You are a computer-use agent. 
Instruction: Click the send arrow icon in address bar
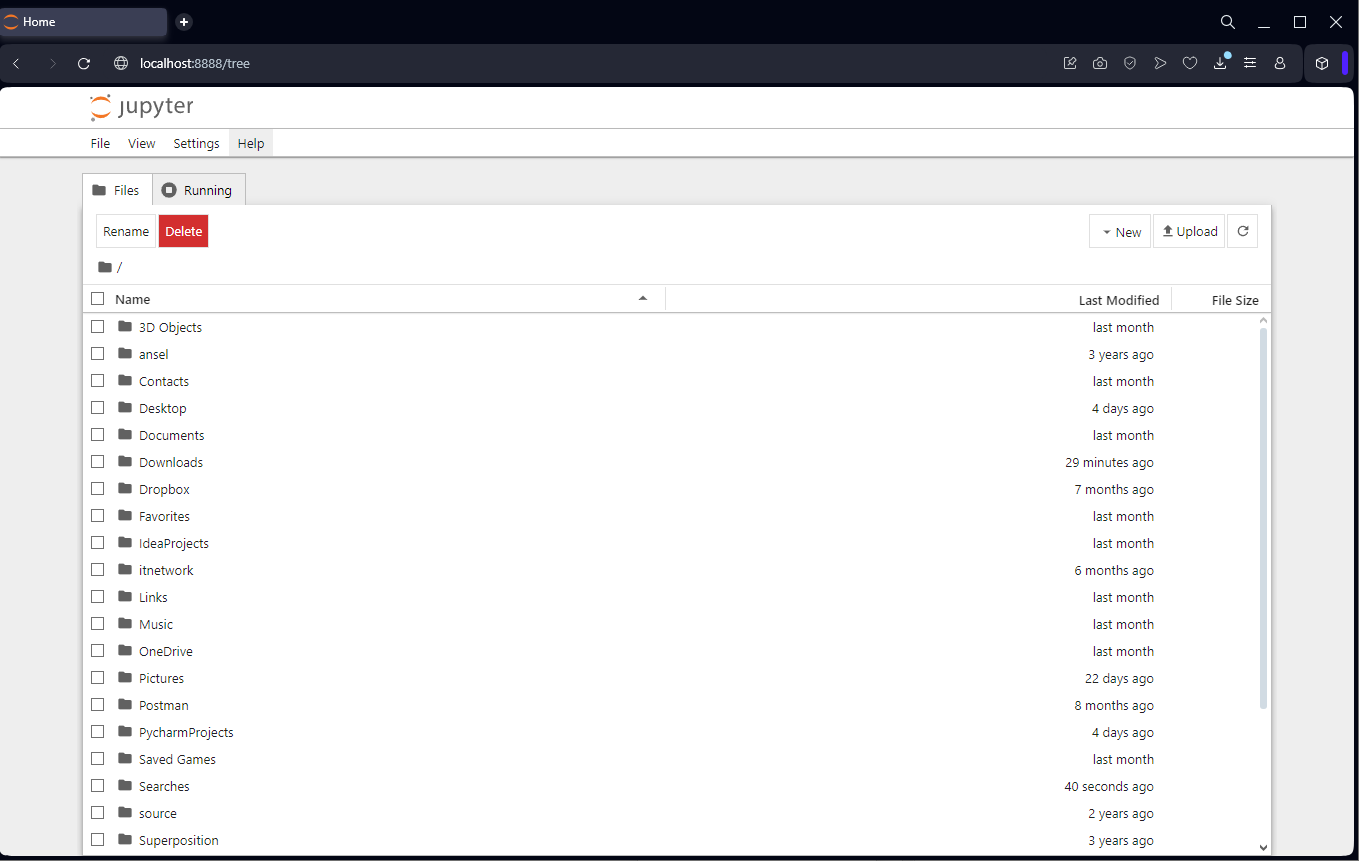1160,63
